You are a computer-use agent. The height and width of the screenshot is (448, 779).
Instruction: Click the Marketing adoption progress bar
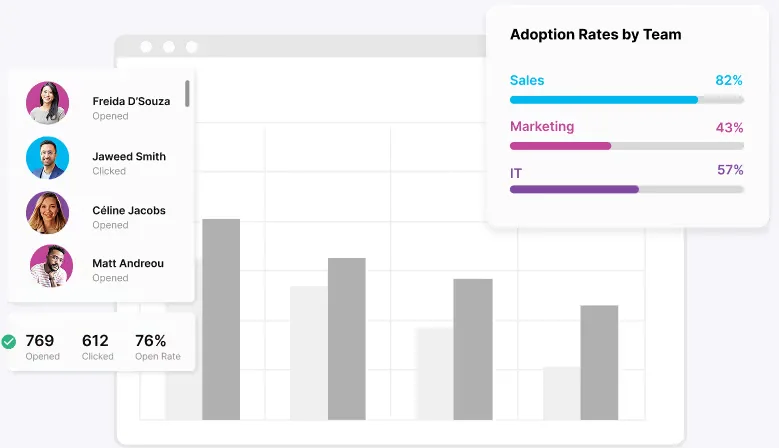[627, 146]
